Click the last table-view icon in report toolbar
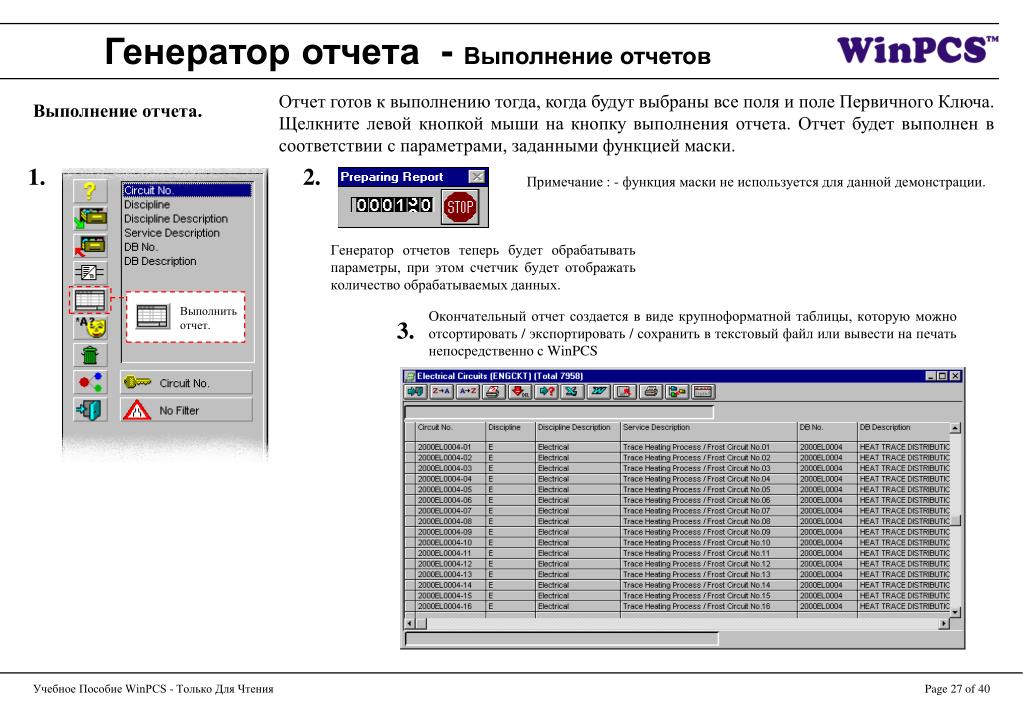This screenshot has width=1023, height=708. point(703,392)
